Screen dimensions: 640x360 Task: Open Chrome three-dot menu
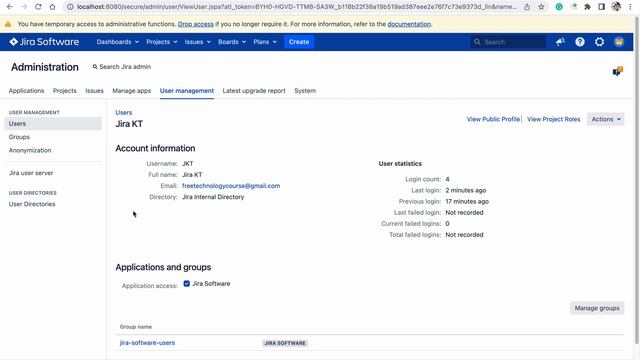[630, 7]
